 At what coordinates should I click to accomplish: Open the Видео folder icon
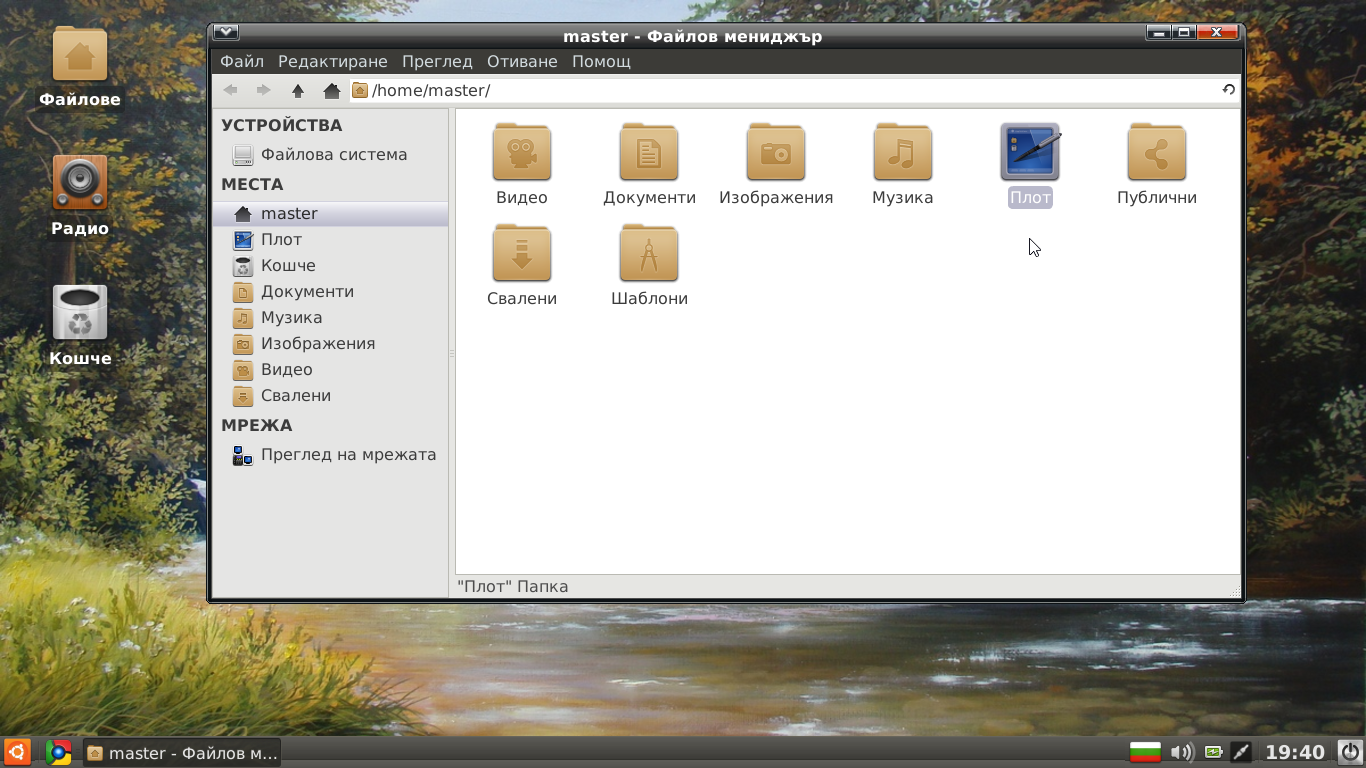point(522,153)
